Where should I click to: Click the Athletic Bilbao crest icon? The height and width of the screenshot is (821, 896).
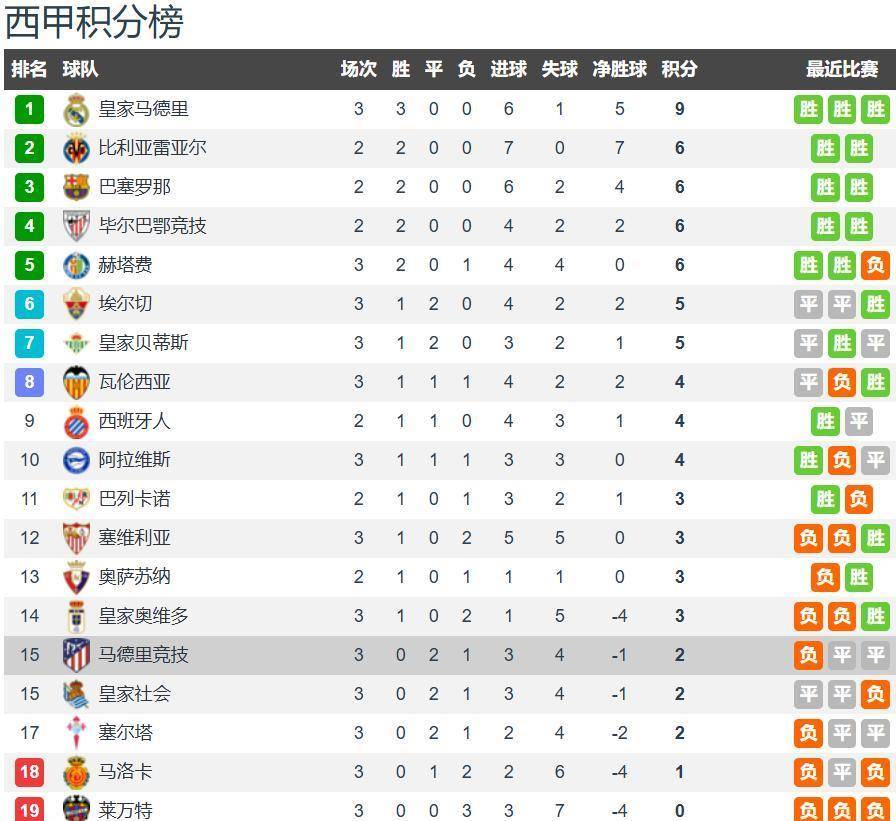[x=76, y=226]
